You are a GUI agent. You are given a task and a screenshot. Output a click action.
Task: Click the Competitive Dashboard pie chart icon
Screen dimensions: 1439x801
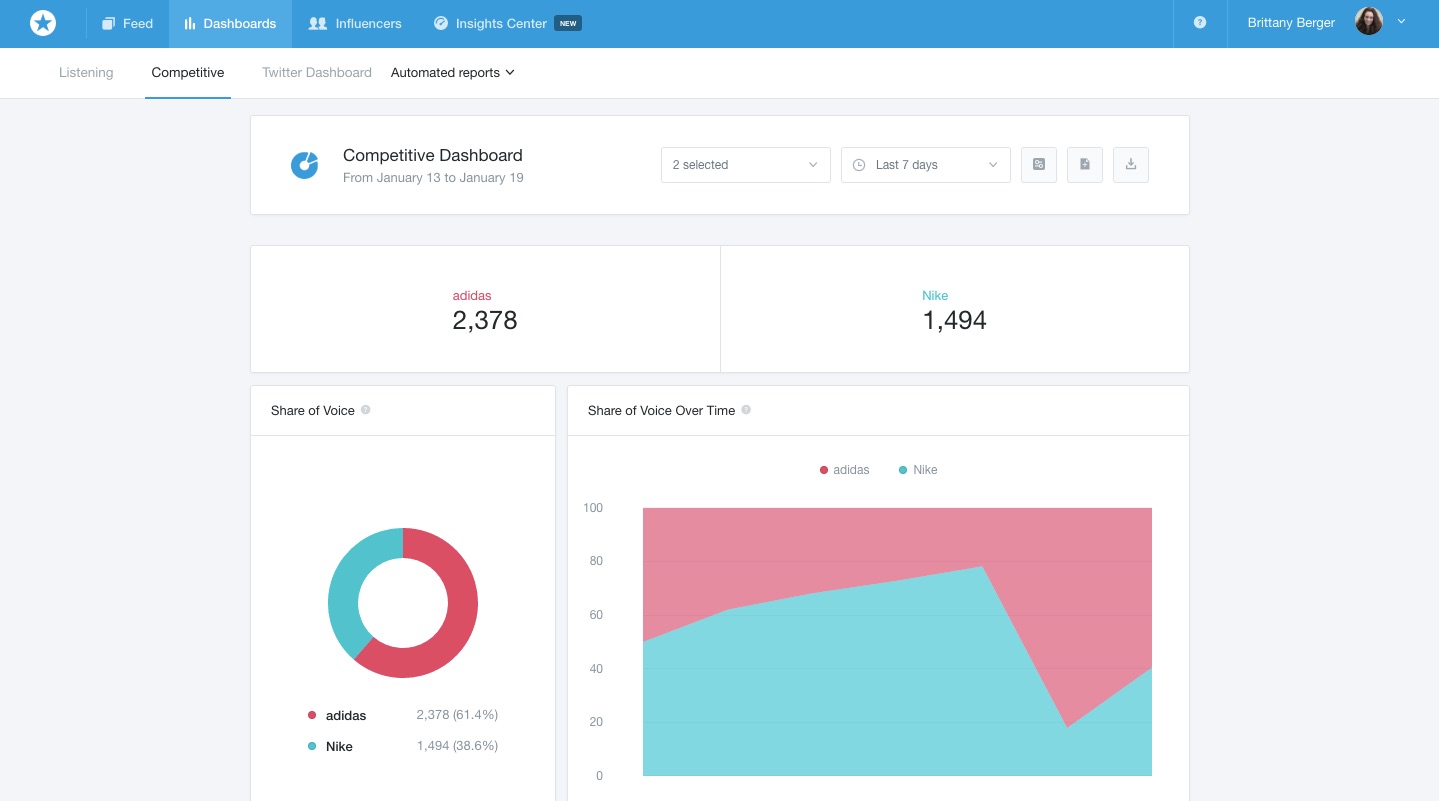[305, 165]
